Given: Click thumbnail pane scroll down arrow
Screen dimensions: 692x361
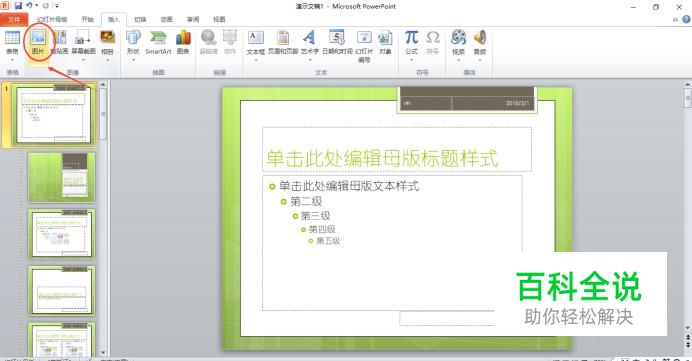Looking at the screenshot, I should coord(103,353).
